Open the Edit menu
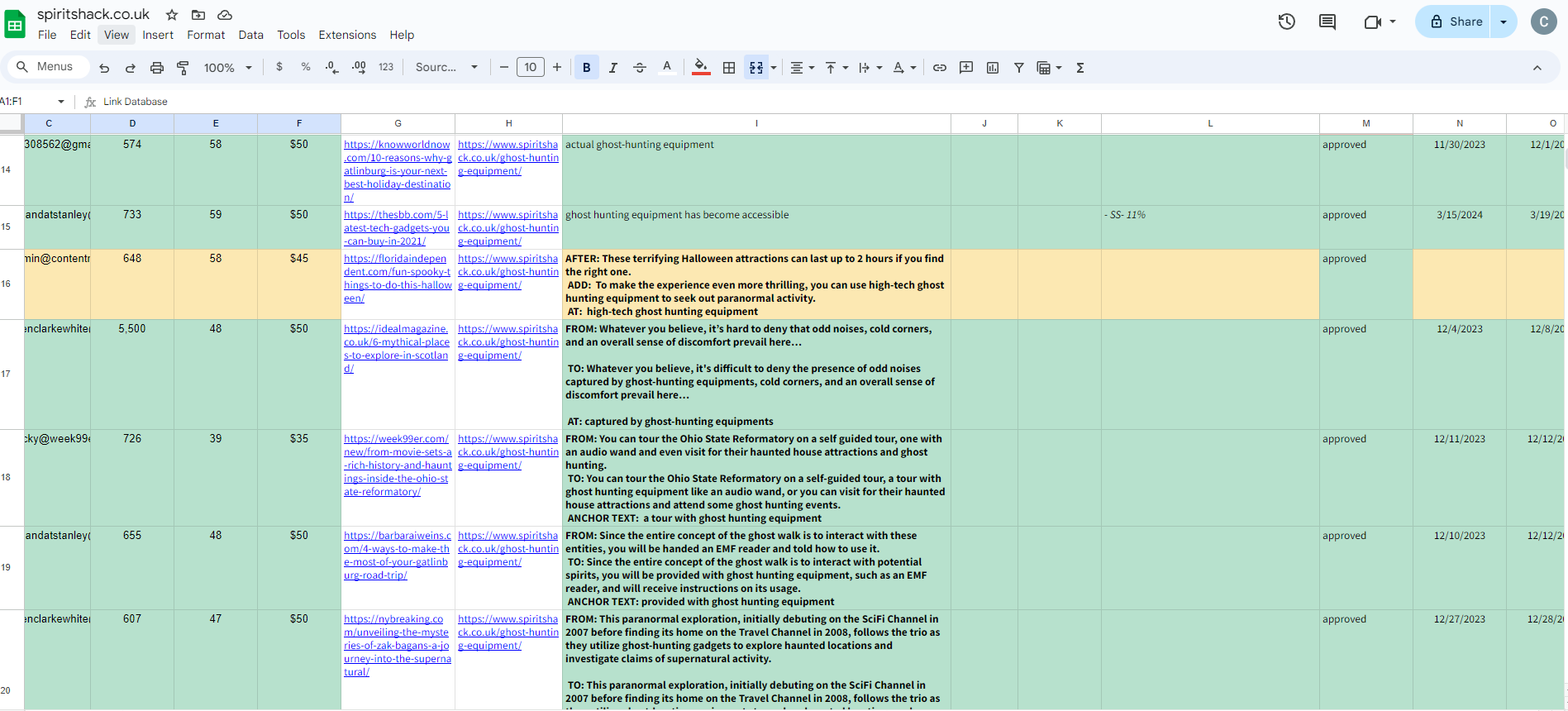This screenshot has height=711, width=1568. 80,35
